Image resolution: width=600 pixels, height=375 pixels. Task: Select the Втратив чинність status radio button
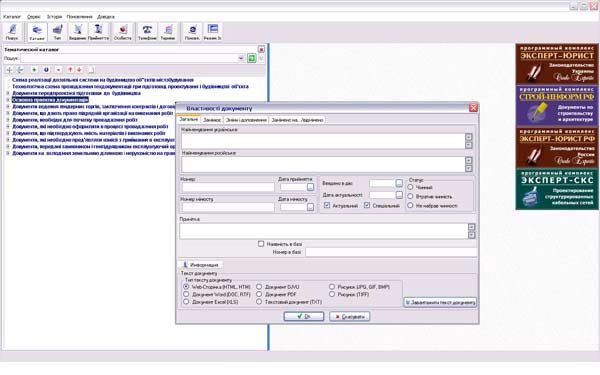pyautogui.click(x=411, y=196)
